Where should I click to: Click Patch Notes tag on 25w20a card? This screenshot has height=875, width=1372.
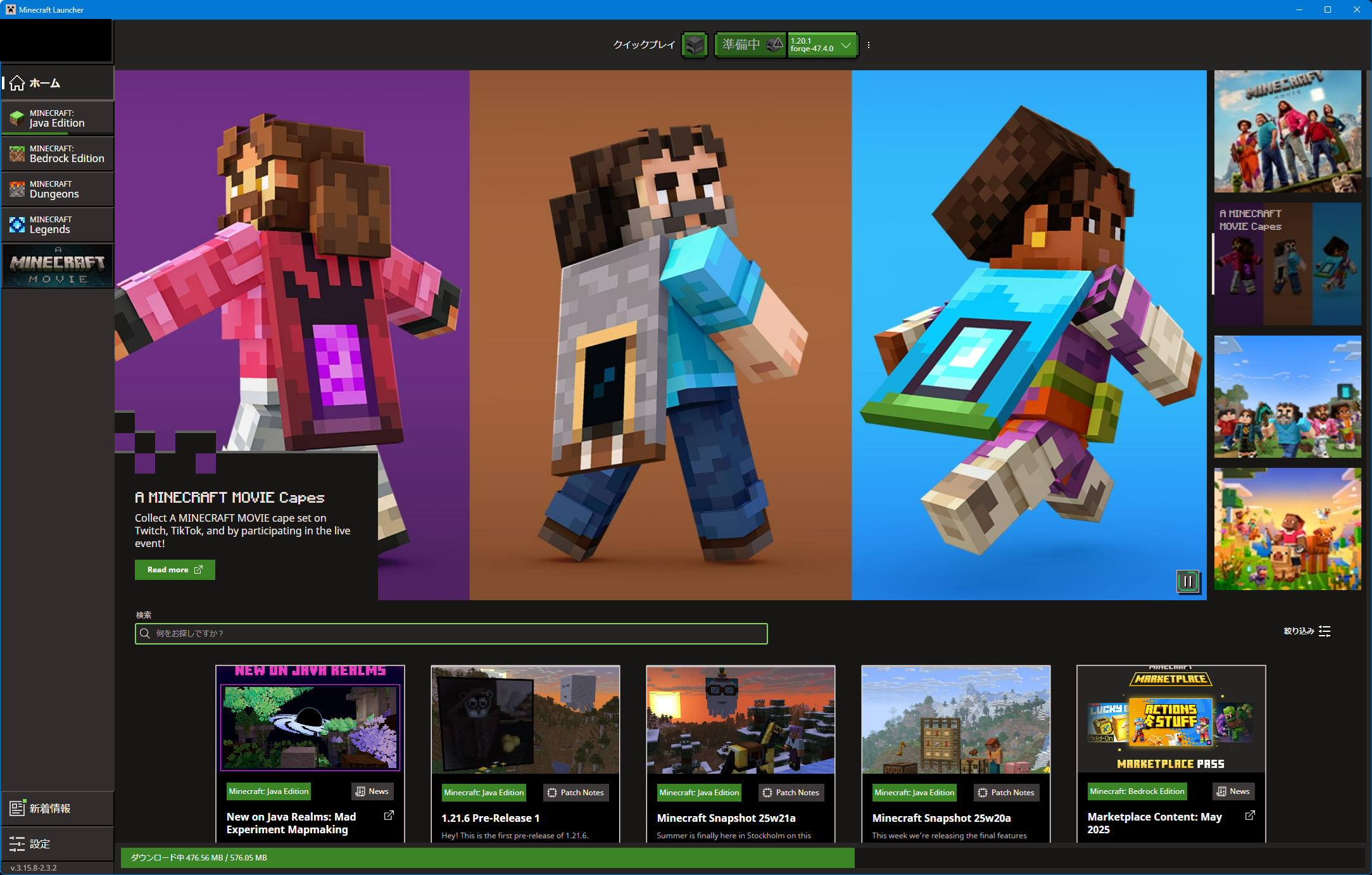[1006, 793]
